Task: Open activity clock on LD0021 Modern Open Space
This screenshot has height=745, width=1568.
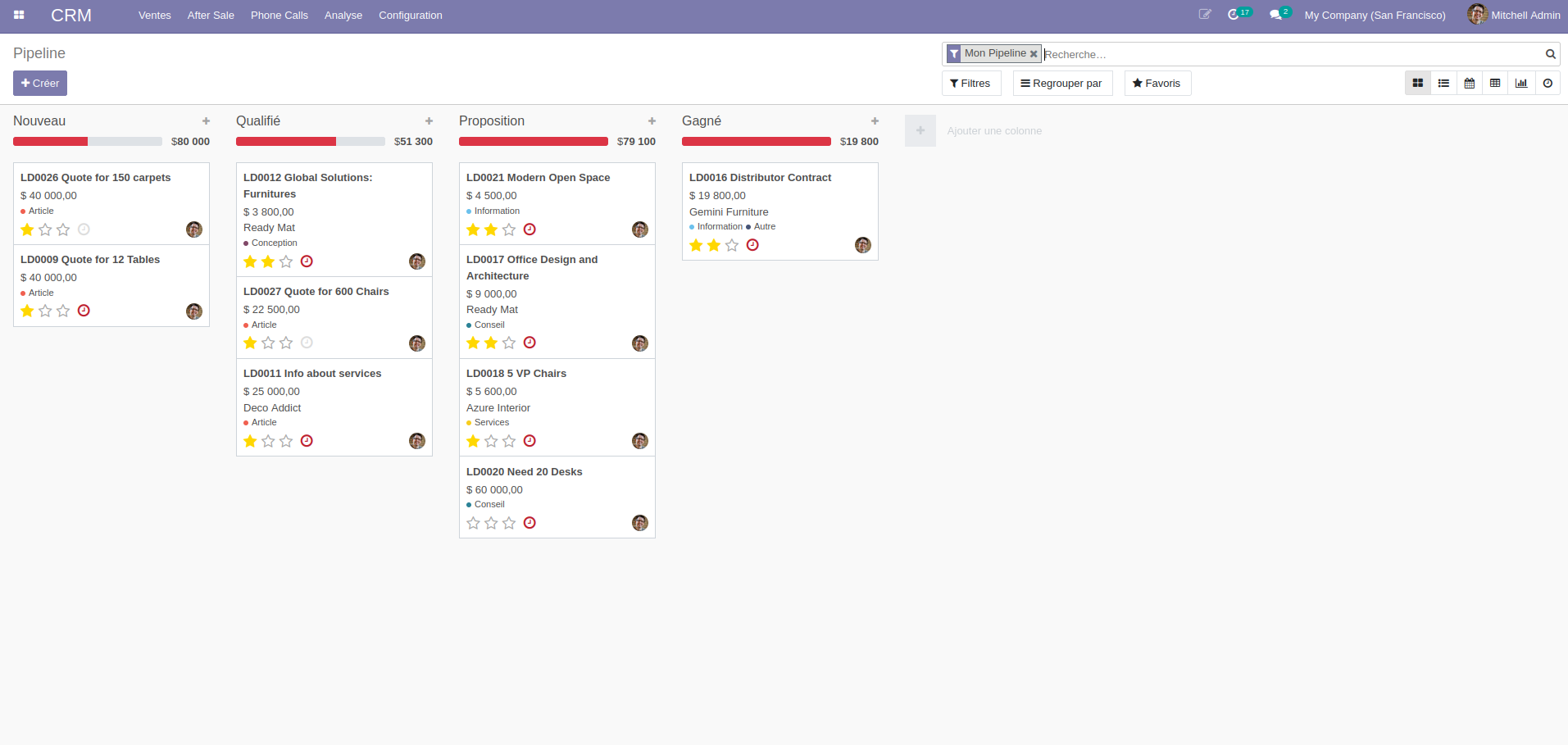Action: 529,229
